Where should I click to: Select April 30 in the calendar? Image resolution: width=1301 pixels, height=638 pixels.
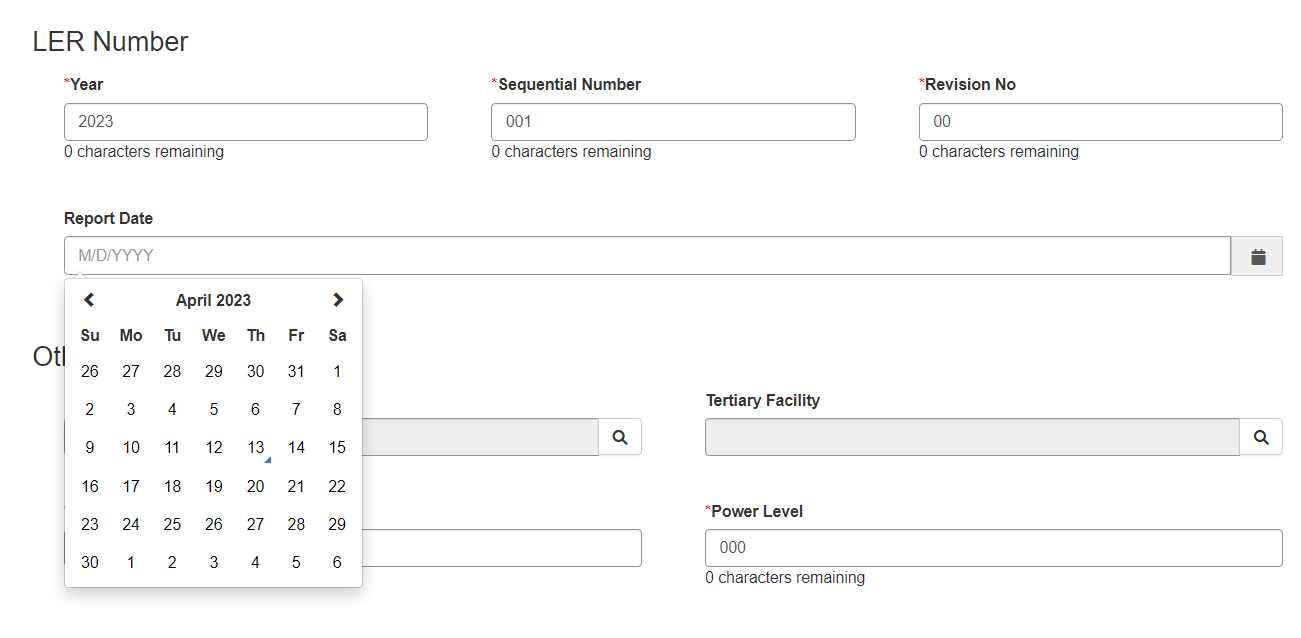coord(90,562)
